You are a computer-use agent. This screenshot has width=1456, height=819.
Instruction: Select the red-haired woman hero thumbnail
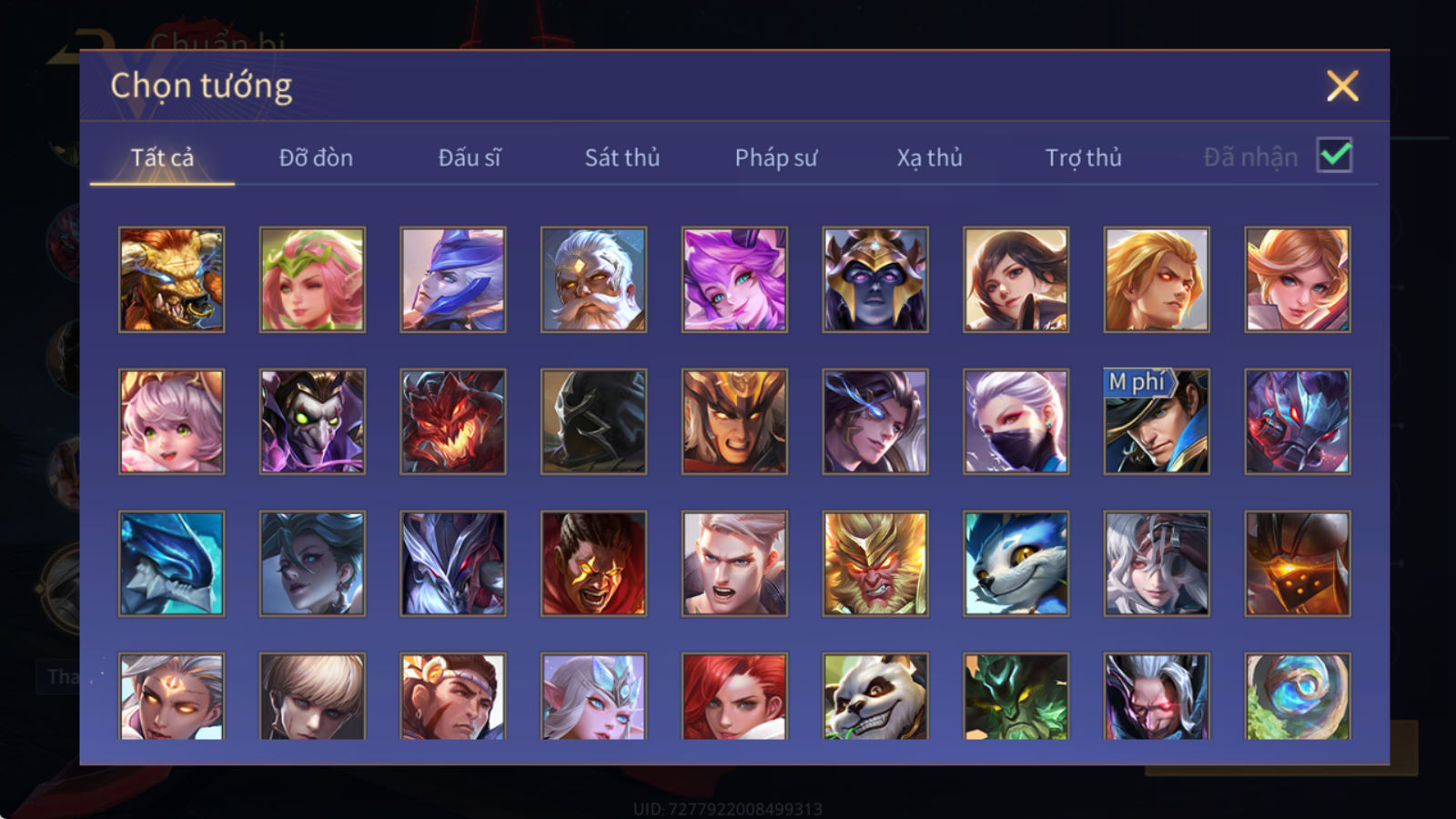click(x=734, y=696)
